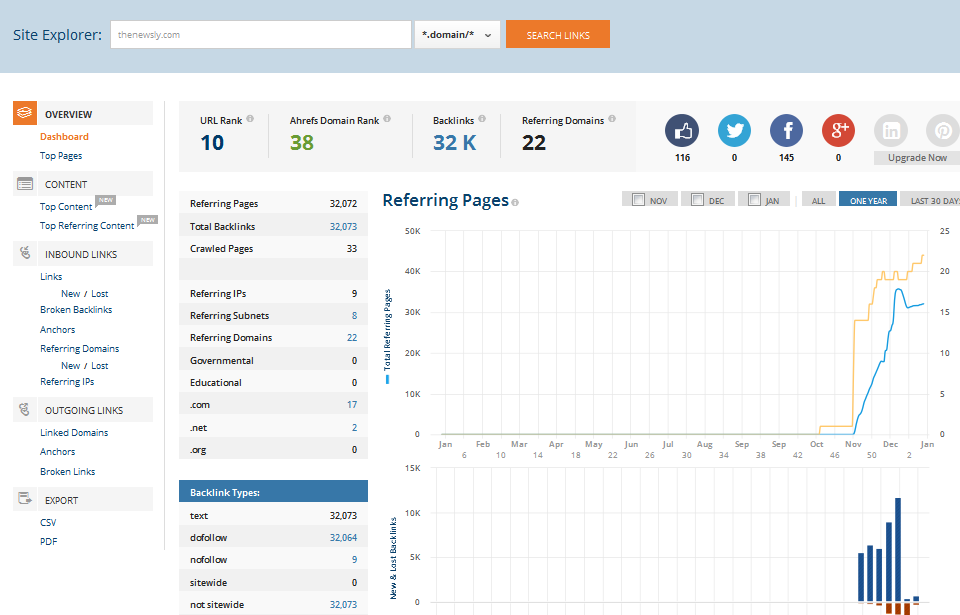
Task: Select the ONE YEAR range tab
Action: click(868, 200)
